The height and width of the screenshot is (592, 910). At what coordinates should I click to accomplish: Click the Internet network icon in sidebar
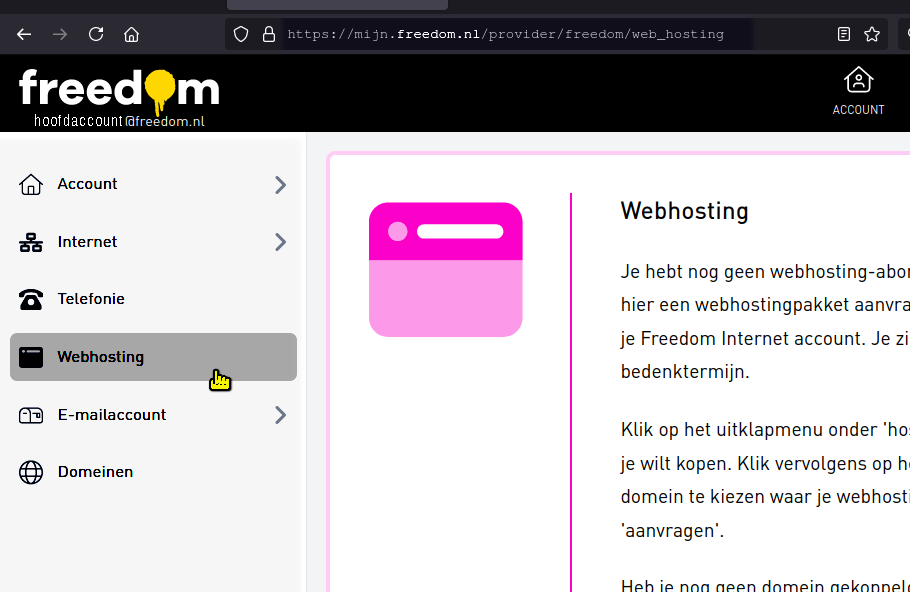(31, 242)
